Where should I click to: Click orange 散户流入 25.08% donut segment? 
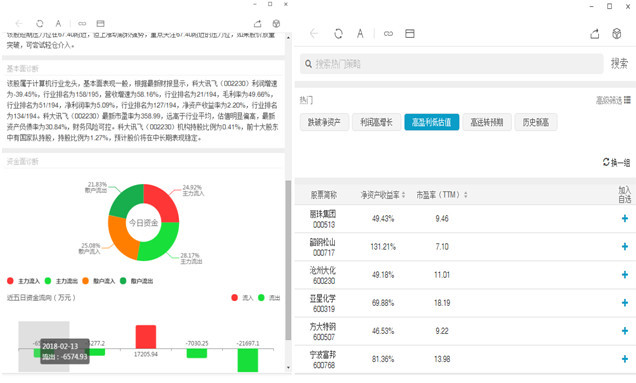point(121,239)
